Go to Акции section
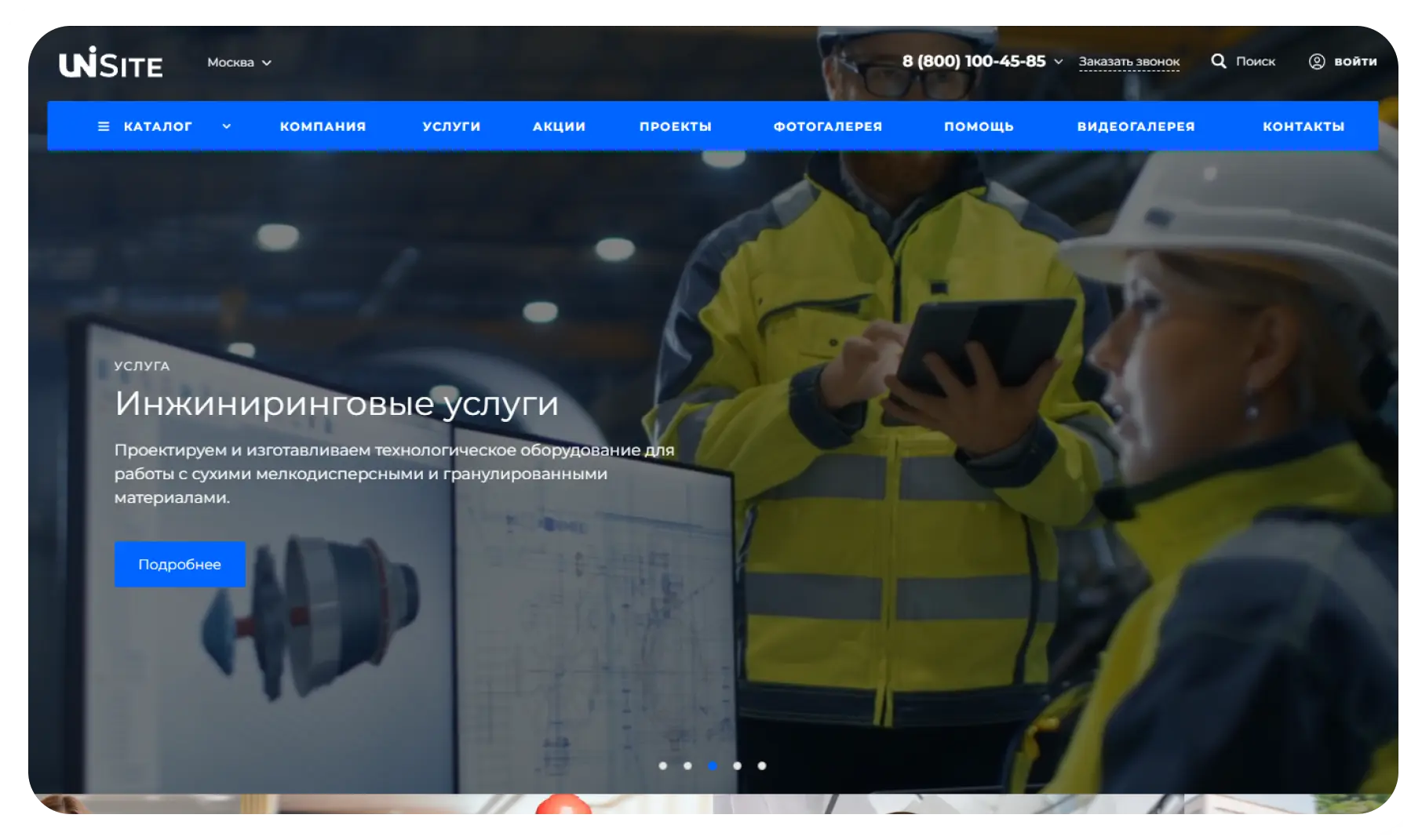Screen dimensions: 1422x840 [x=559, y=126]
